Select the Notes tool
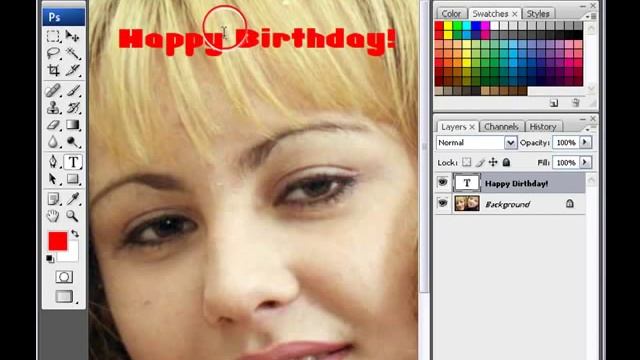 tap(53, 199)
